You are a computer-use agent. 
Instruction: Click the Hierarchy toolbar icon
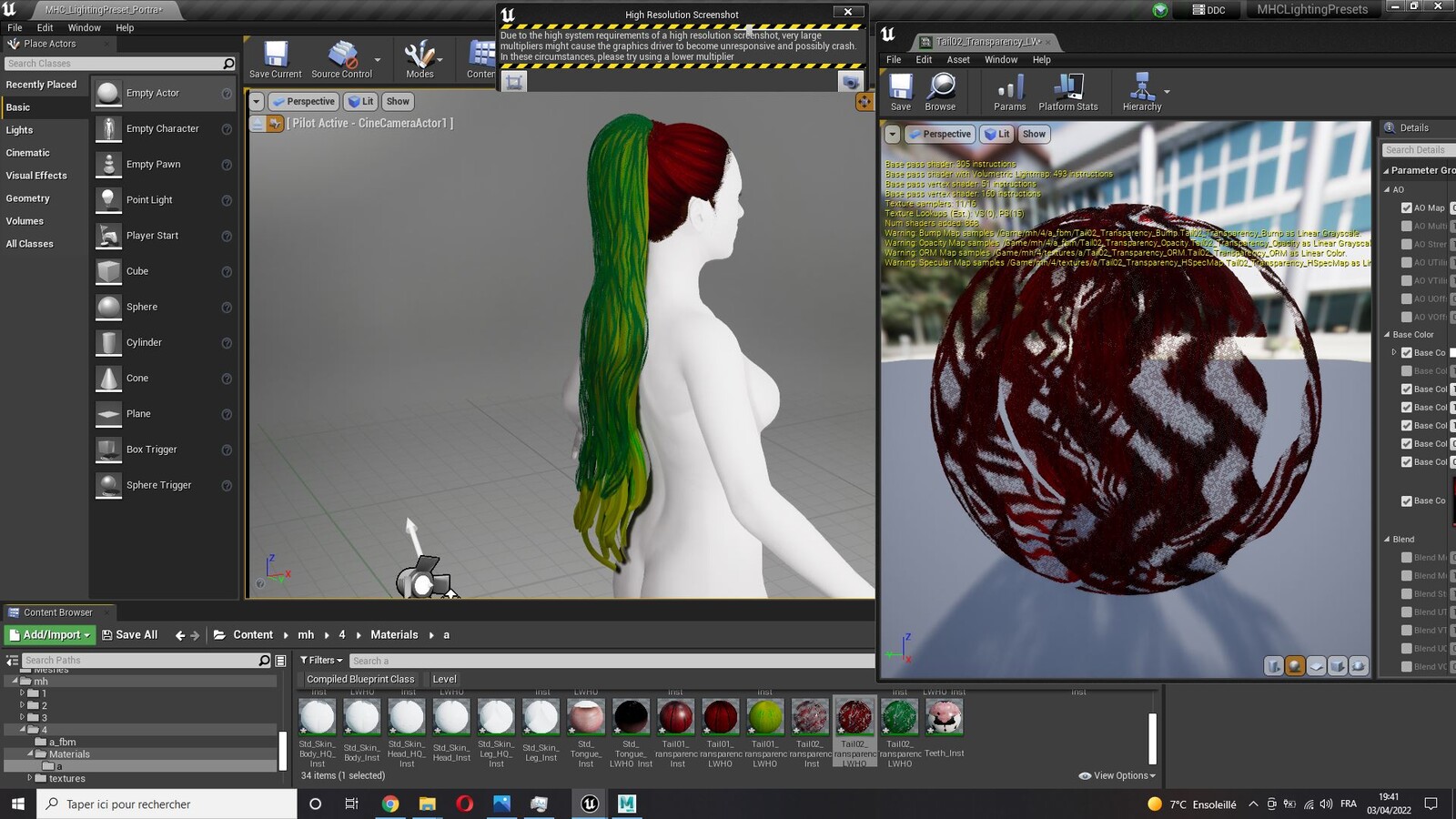tap(1142, 92)
